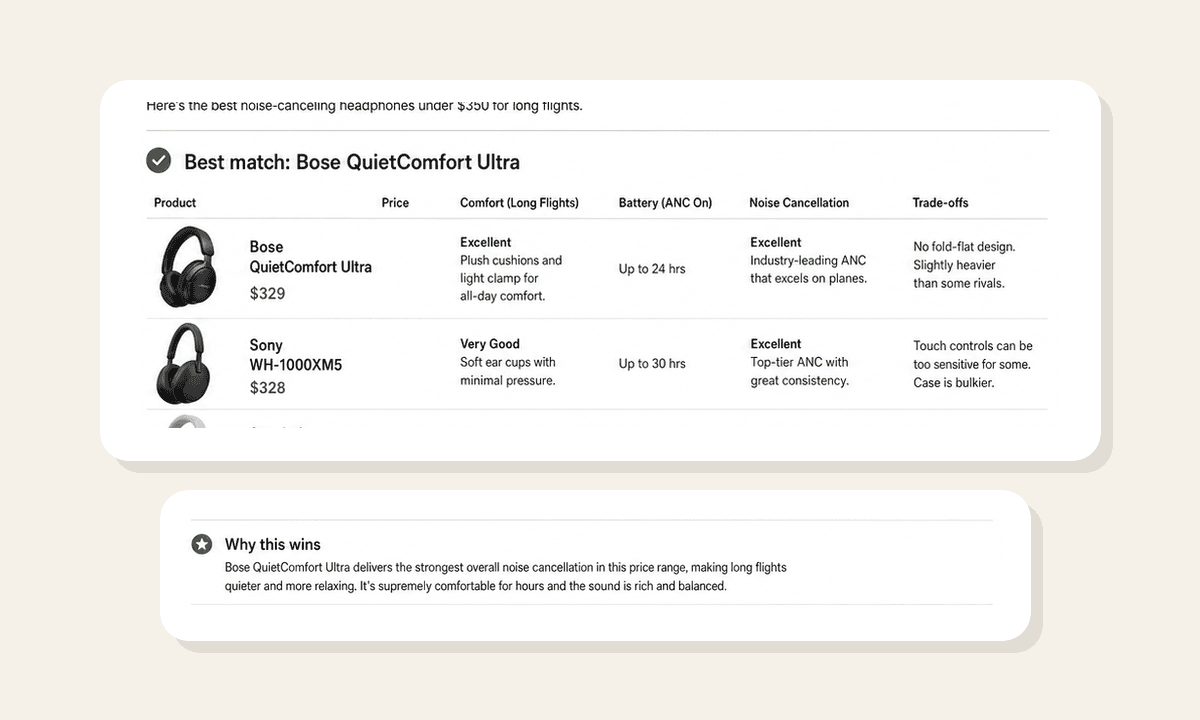This screenshot has height=720, width=1200.
Task: Click the Trade-offs column header
Action: coord(940,202)
